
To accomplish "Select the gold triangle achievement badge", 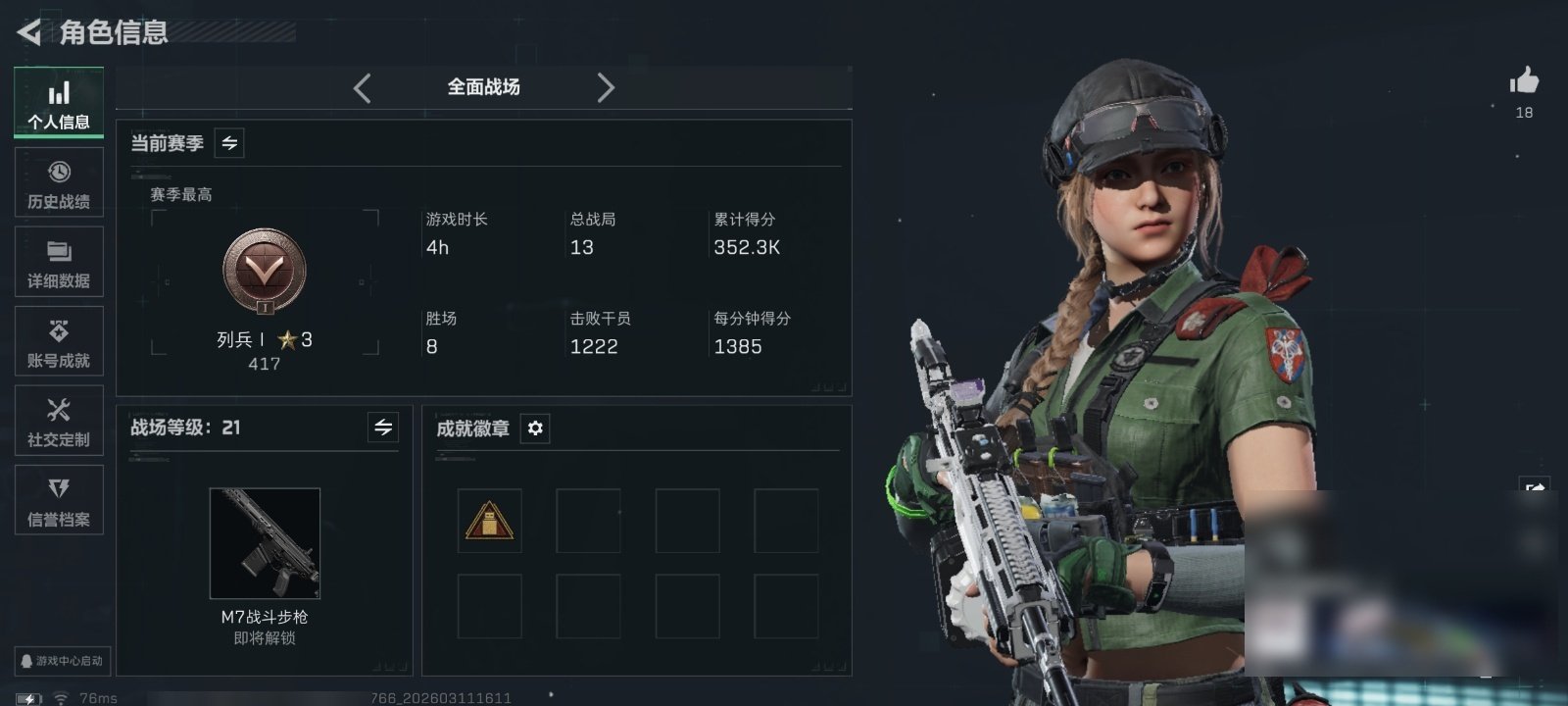I will [490, 521].
